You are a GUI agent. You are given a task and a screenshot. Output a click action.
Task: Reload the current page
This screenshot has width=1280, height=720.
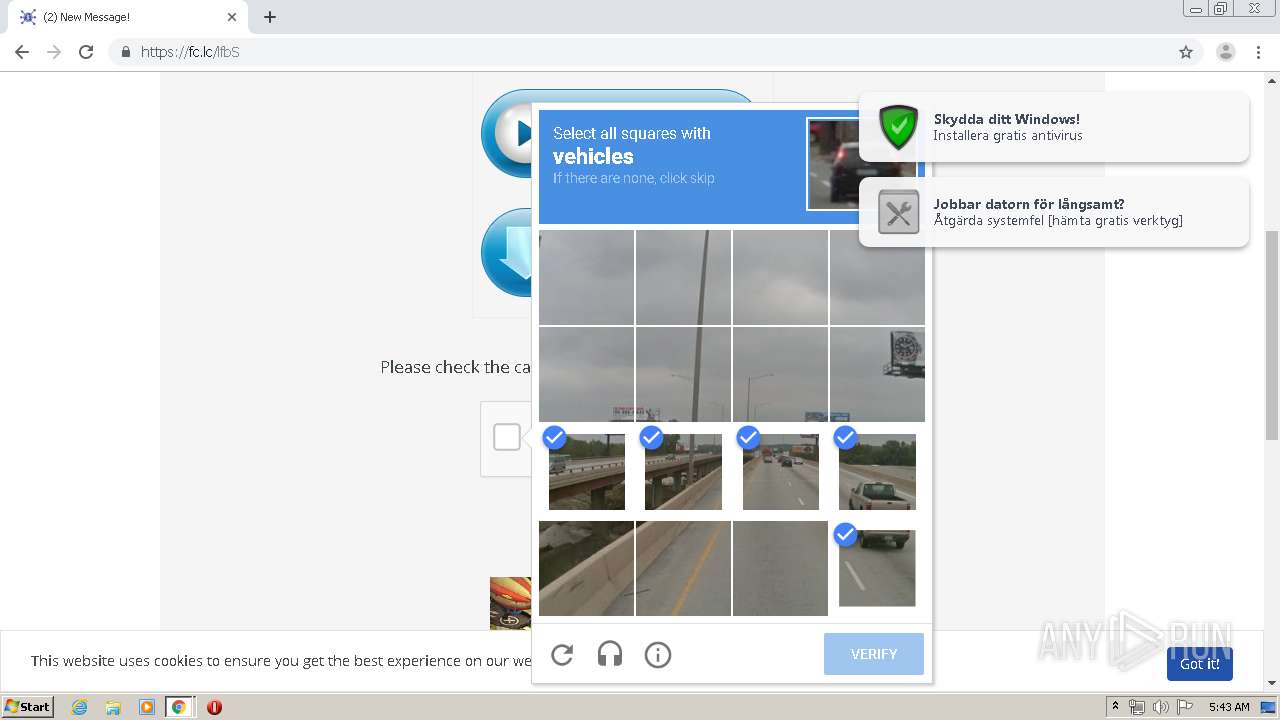[x=86, y=52]
